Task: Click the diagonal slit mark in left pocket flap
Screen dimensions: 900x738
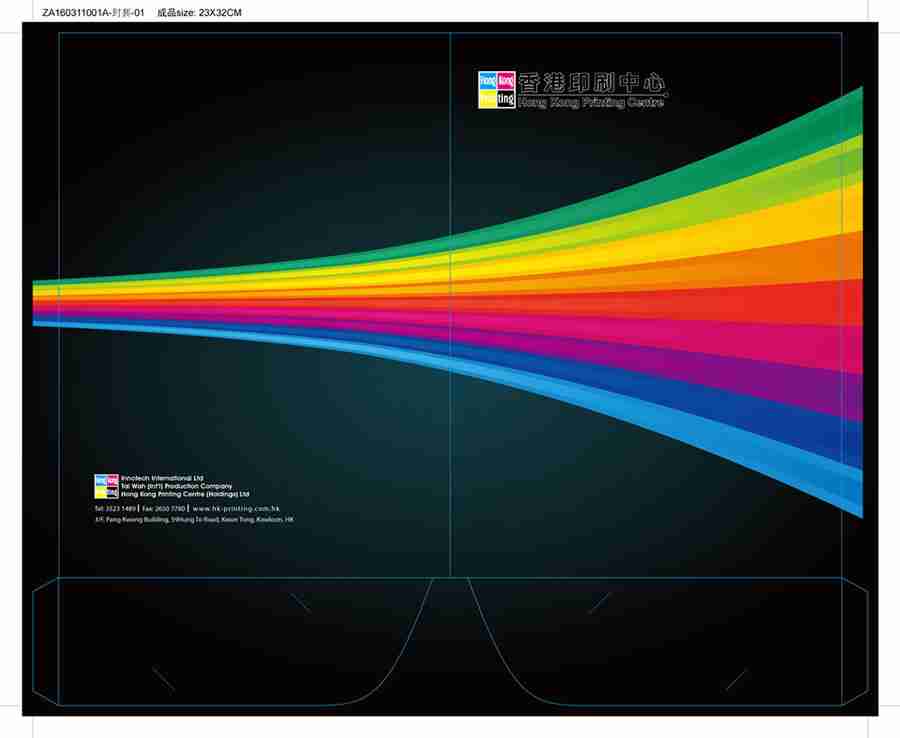Action: 300,603
